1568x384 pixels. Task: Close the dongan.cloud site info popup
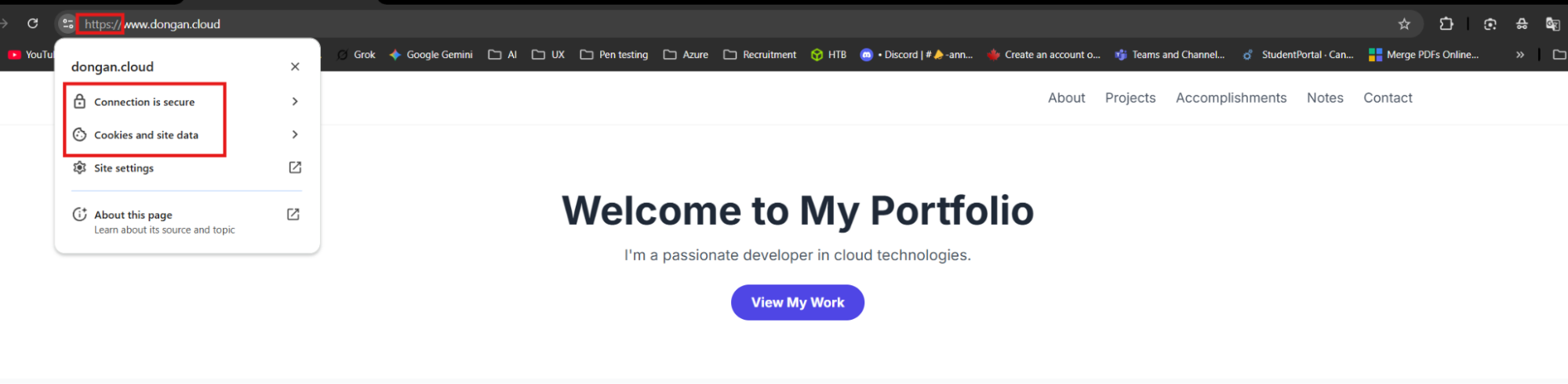pyautogui.click(x=295, y=67)
